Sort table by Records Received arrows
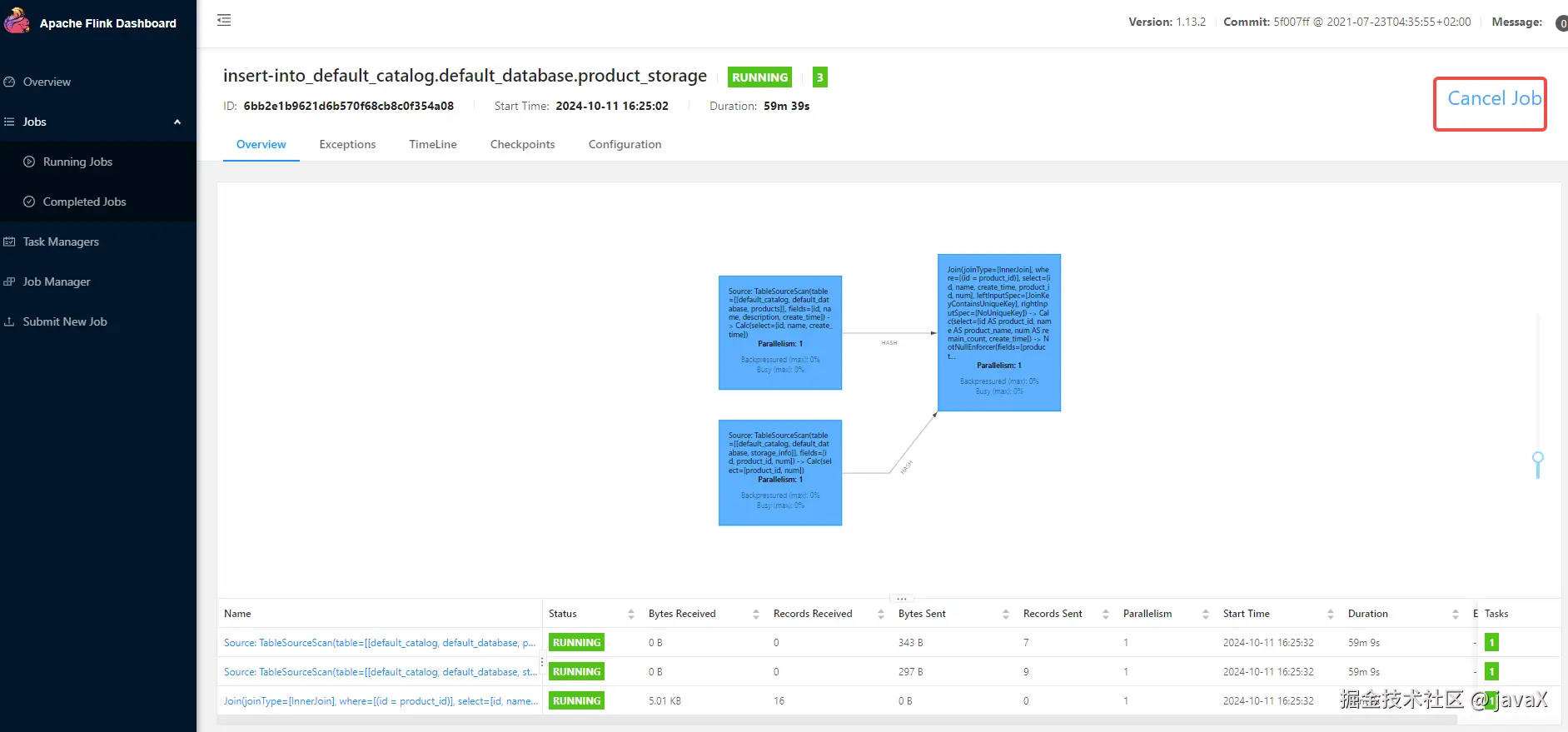1568x732 pixels. (881, 614)
